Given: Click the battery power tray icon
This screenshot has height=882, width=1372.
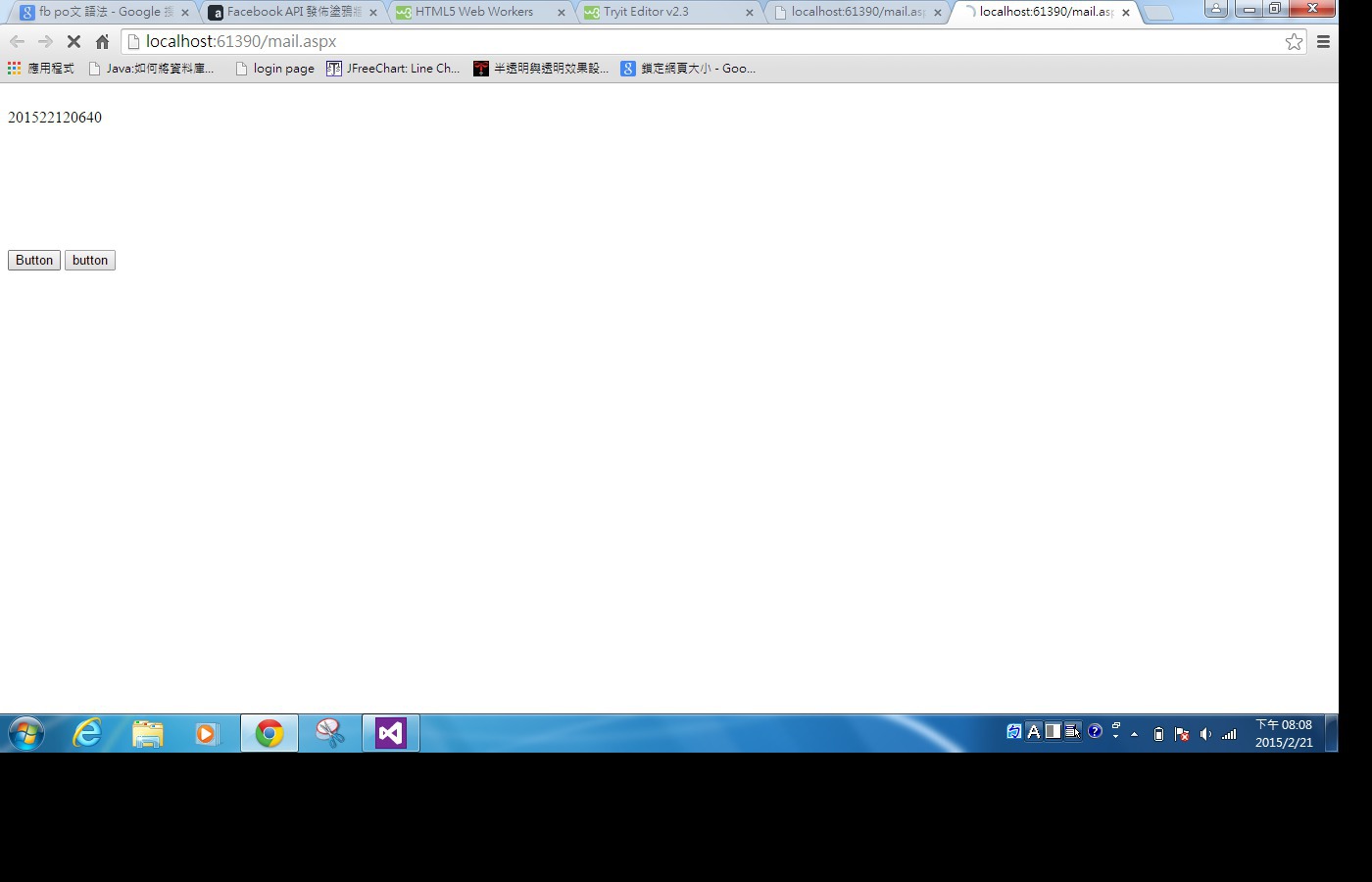Looking at the screenshot, I should [x=1158, y=734].
